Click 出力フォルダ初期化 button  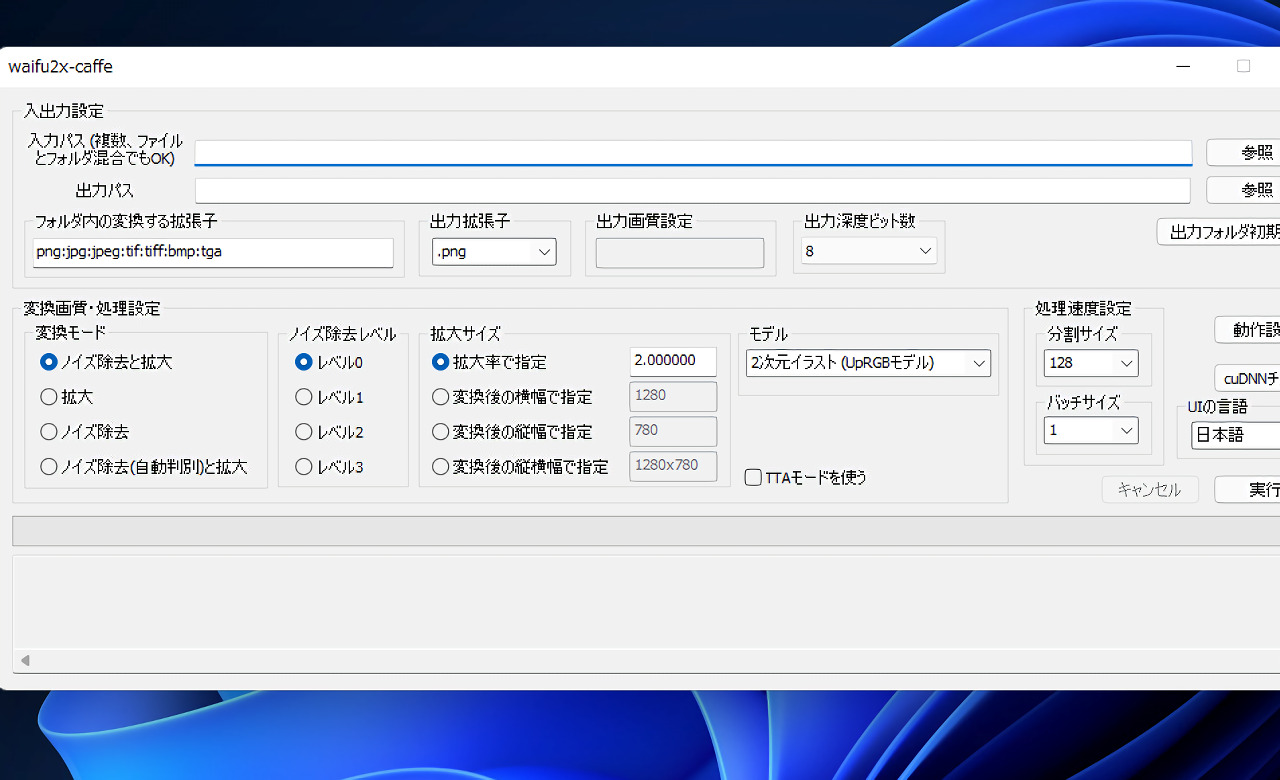pos(1218,232)
